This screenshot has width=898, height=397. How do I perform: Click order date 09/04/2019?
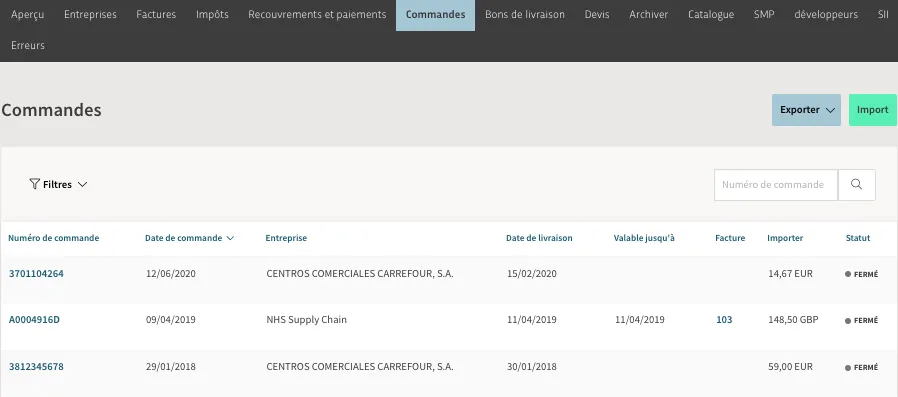click(171, 320)
